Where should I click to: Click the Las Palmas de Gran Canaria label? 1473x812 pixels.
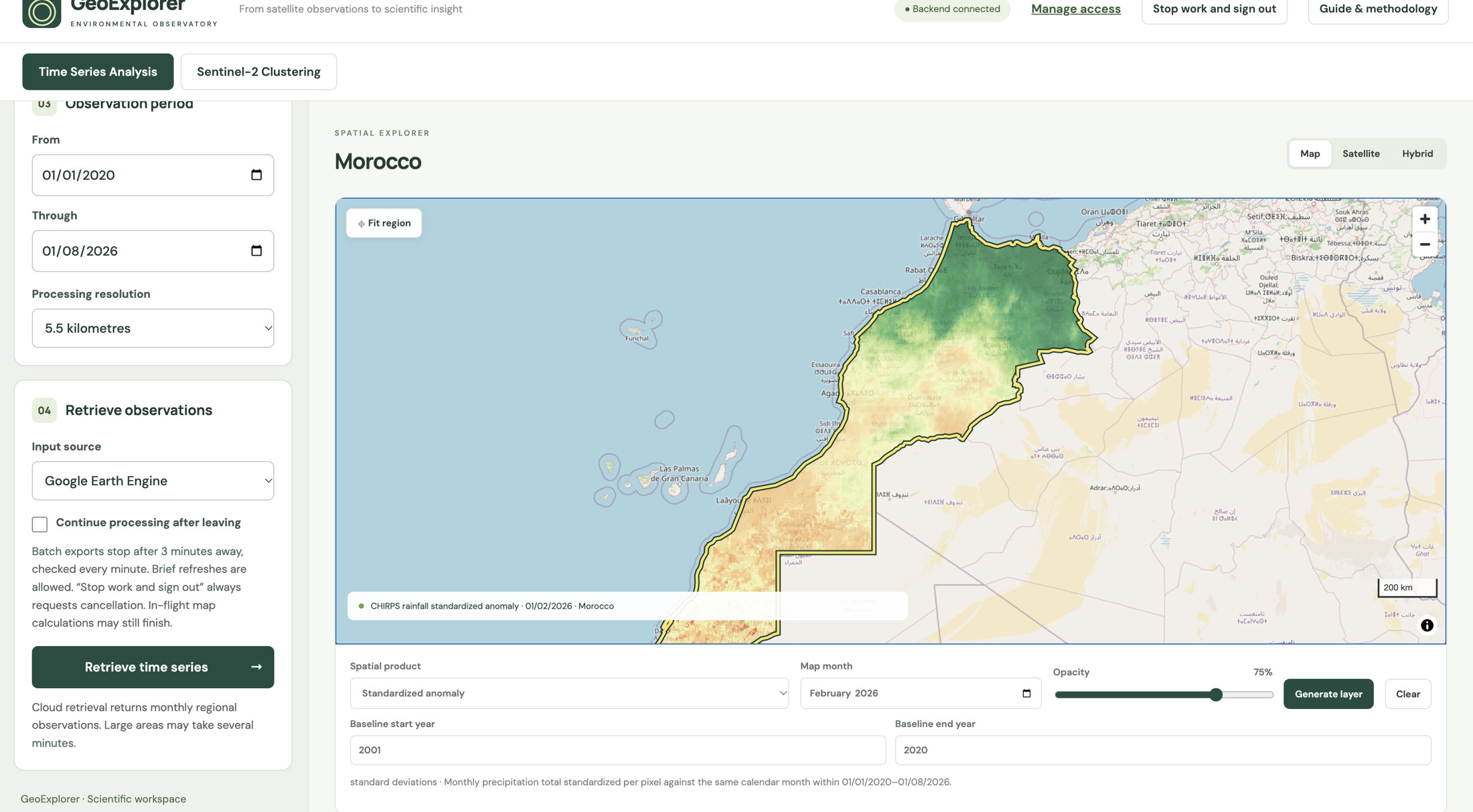coord(679,473)
